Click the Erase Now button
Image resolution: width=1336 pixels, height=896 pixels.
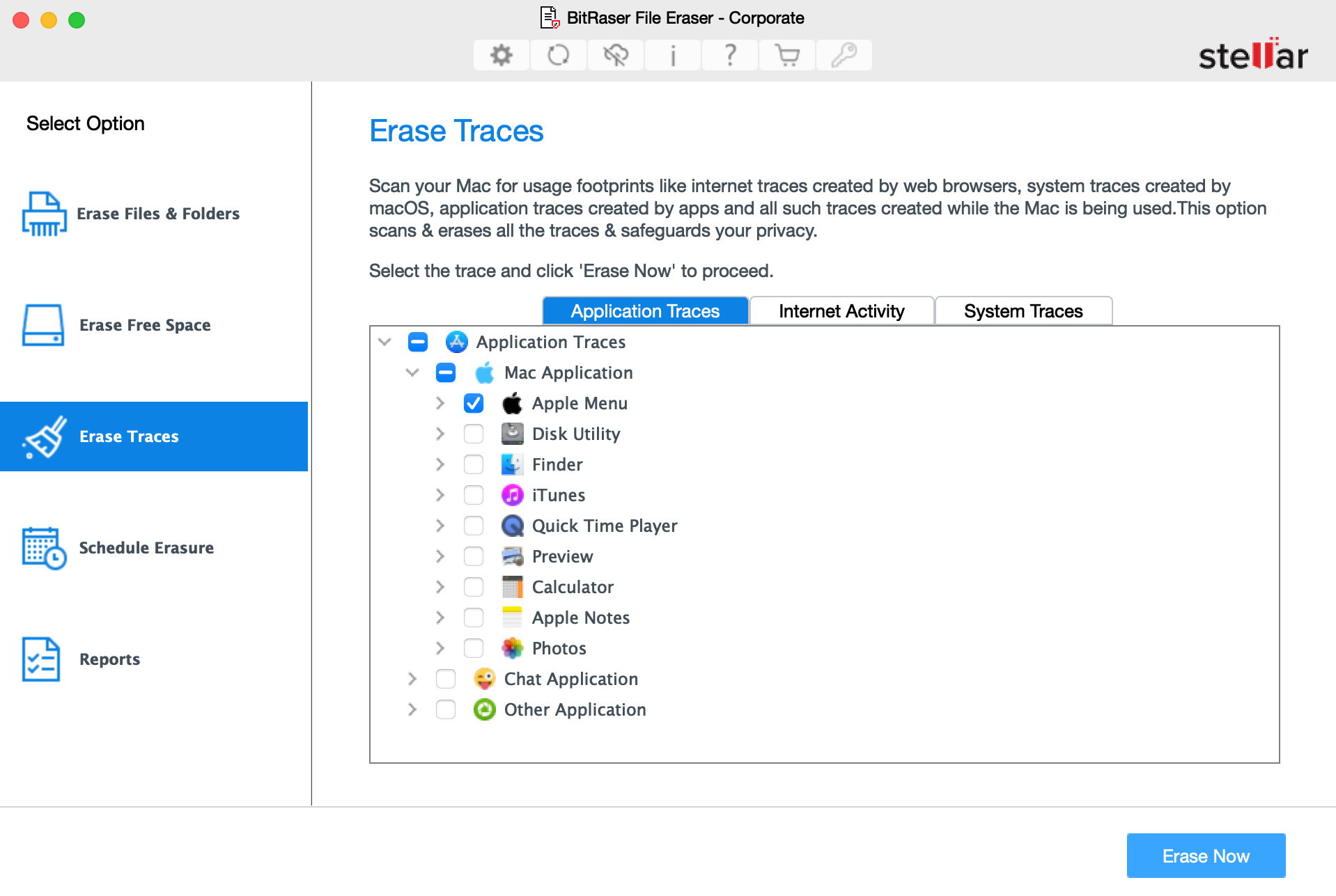1206,856
